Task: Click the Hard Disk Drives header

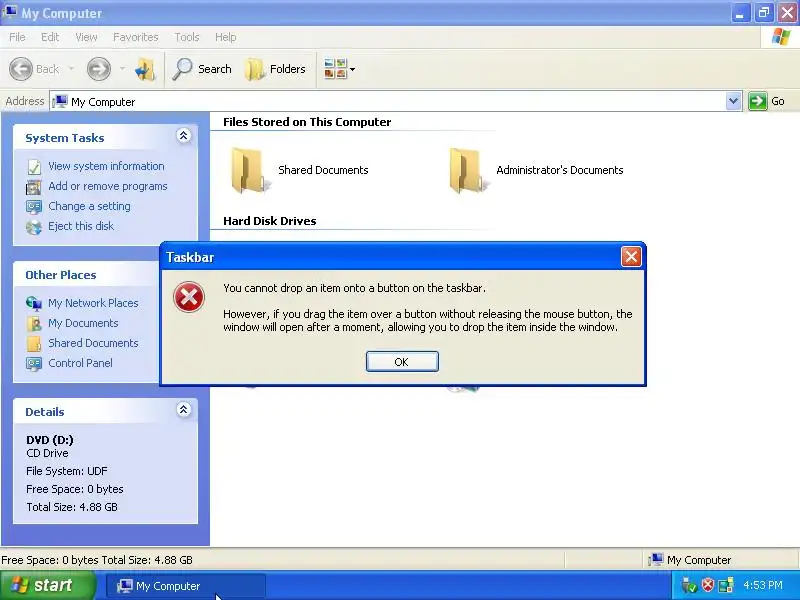Action: [x=269, y=221]
